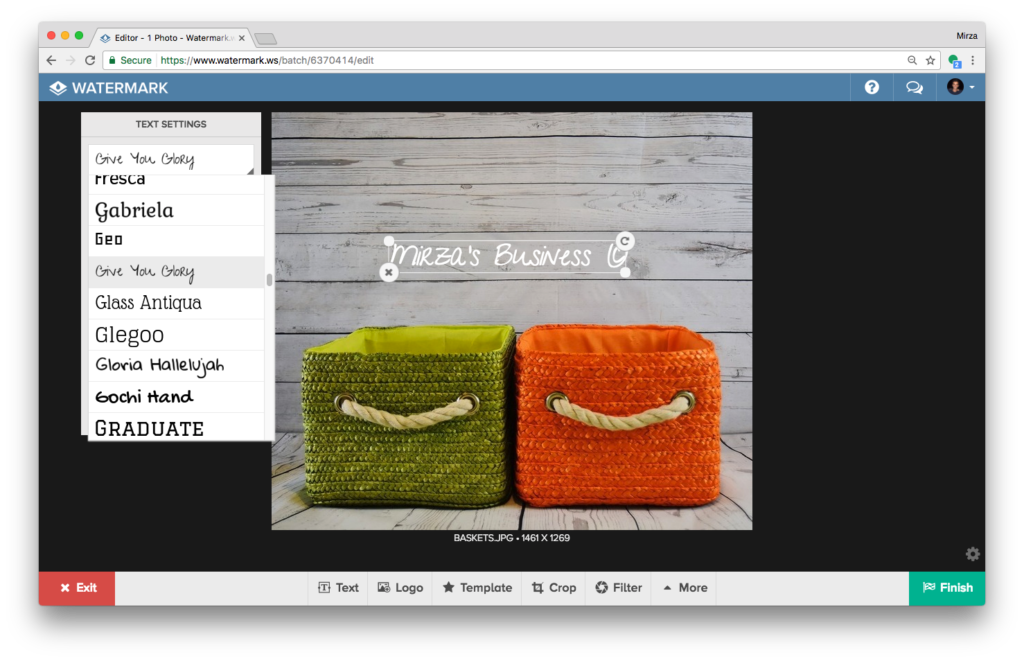Click the browser forward arrow
The image size is (1024, 661).
coord(71,60)
